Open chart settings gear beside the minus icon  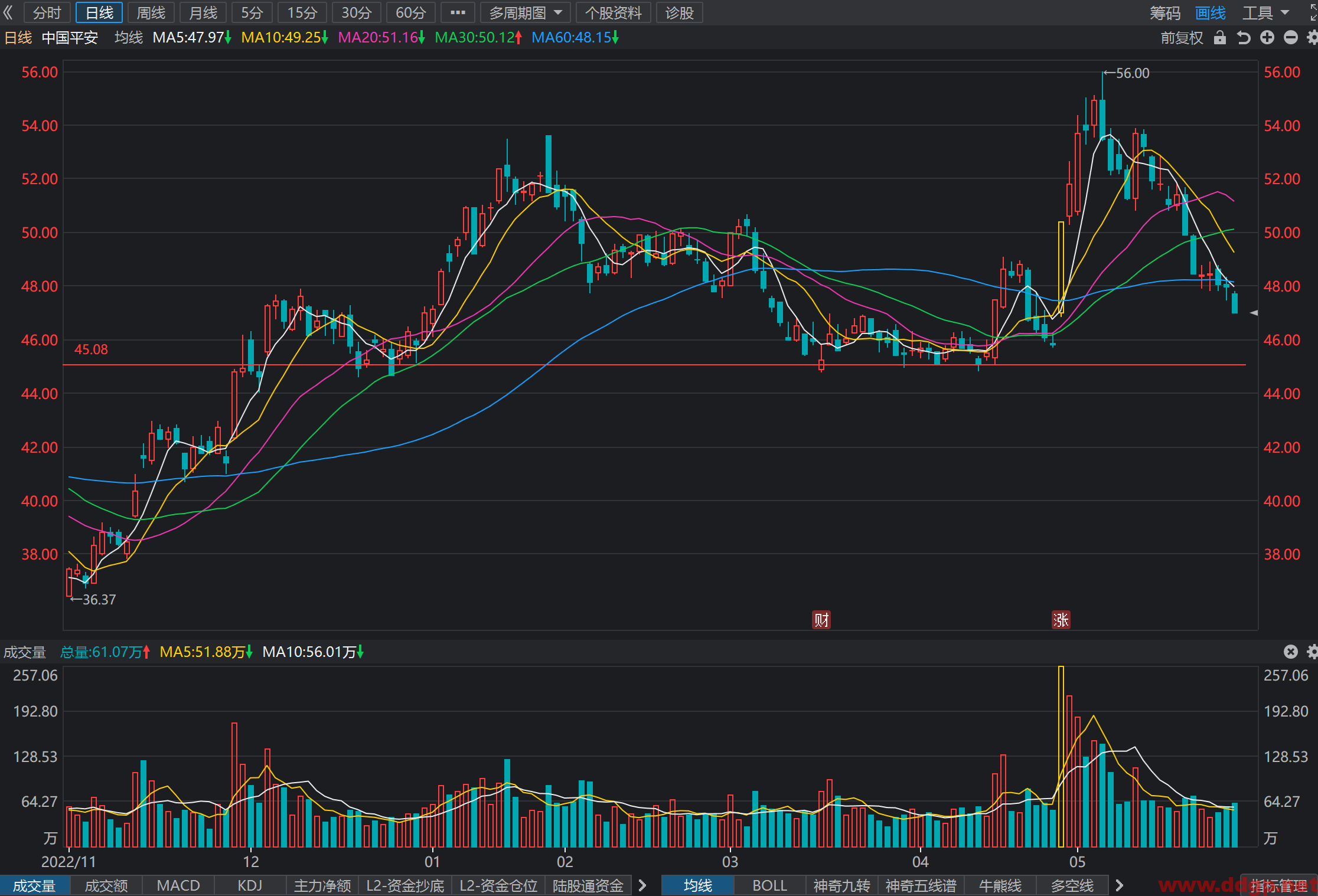tap(1312, 38)
